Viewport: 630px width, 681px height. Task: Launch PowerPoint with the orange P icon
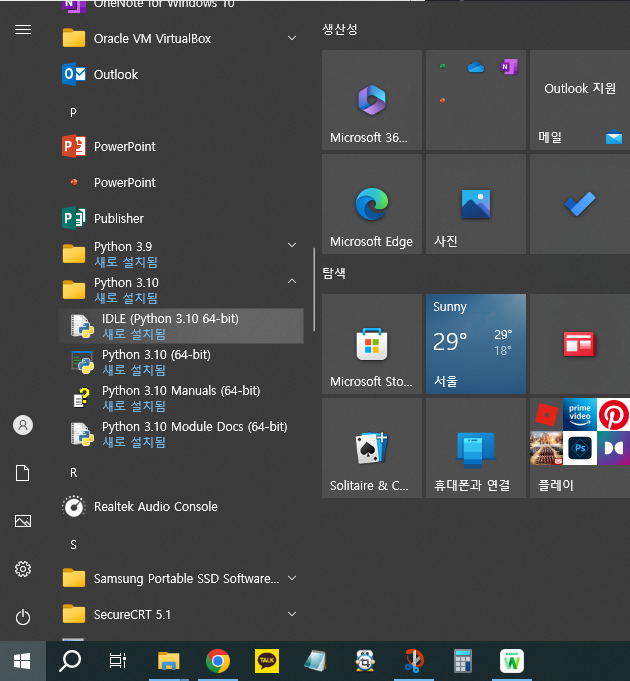(x=181, y=146)
